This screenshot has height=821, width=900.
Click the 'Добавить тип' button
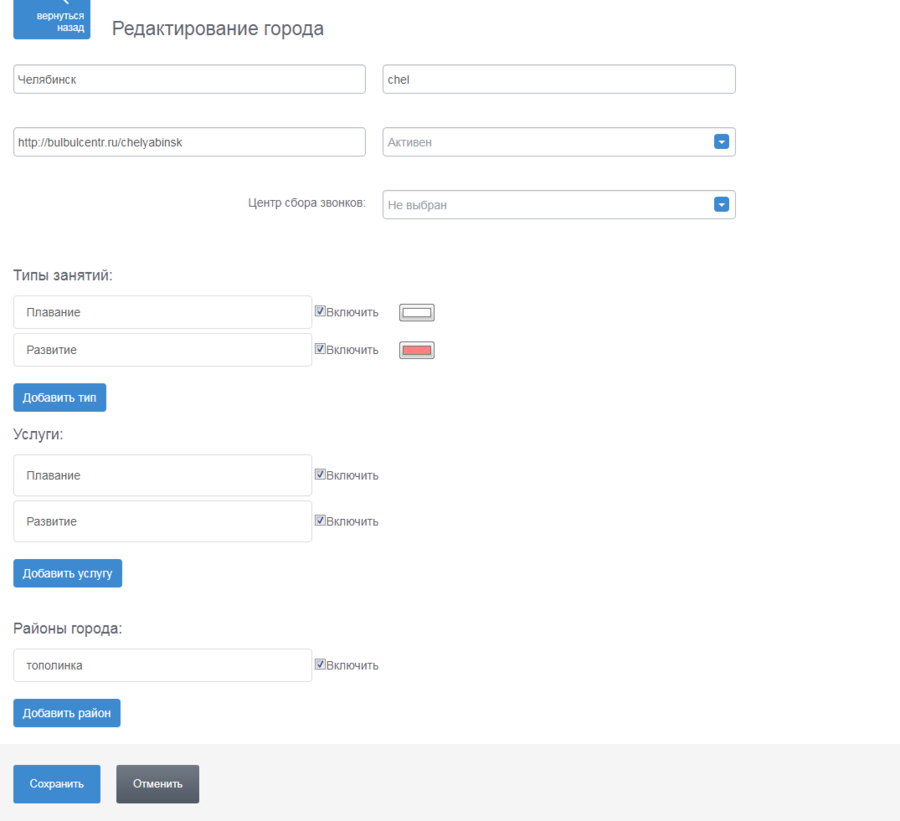click(x=60, y=397)
